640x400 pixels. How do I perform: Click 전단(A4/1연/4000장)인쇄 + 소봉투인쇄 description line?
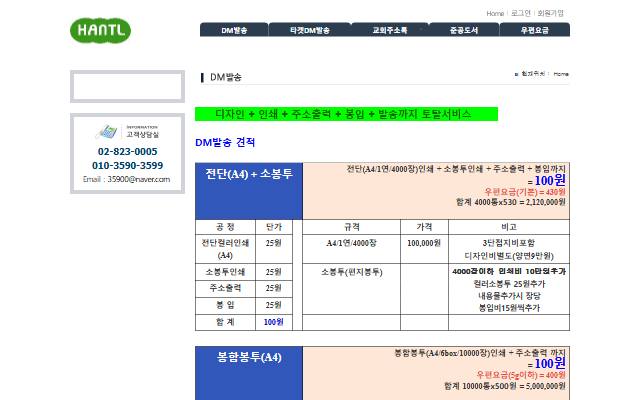pos(456,169)
